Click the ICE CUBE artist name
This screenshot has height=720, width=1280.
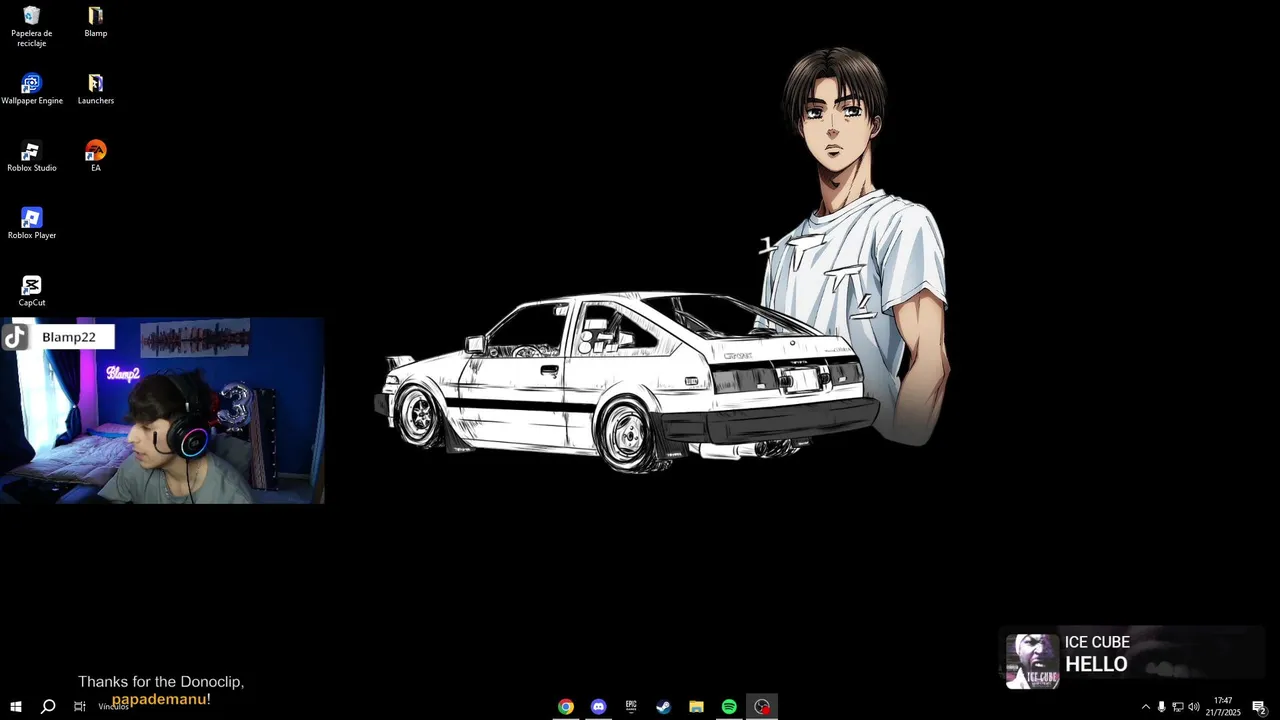coord(1097,642)
